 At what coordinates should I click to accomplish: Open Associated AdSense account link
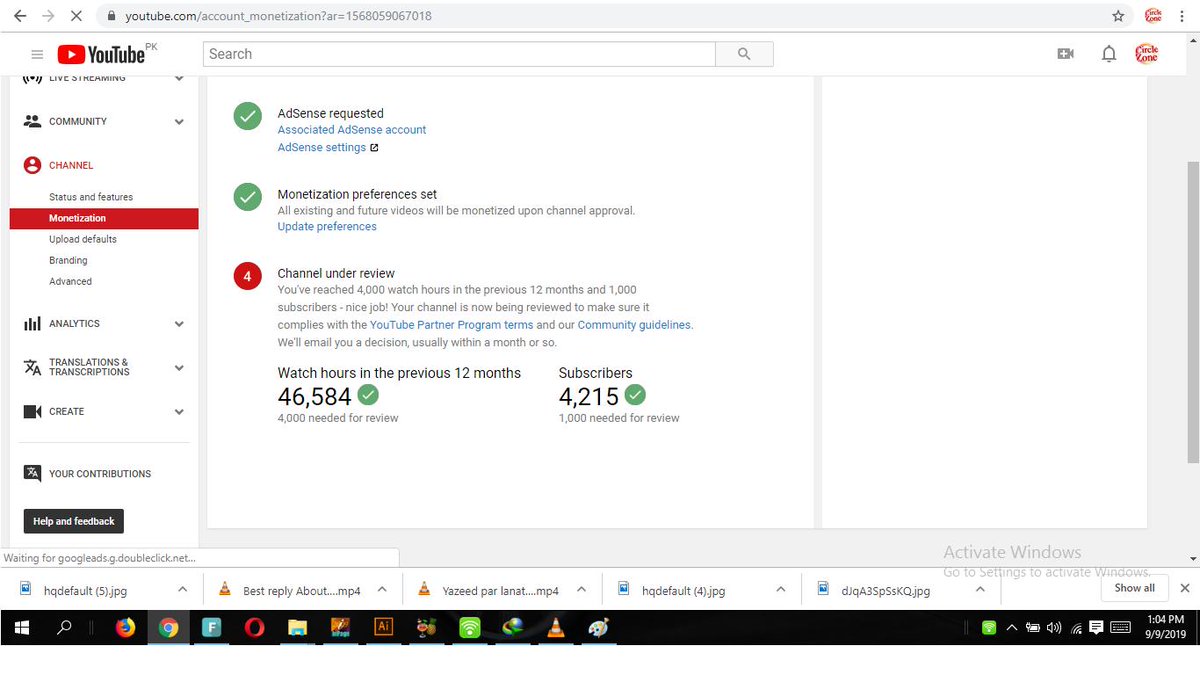coord(352,130)
